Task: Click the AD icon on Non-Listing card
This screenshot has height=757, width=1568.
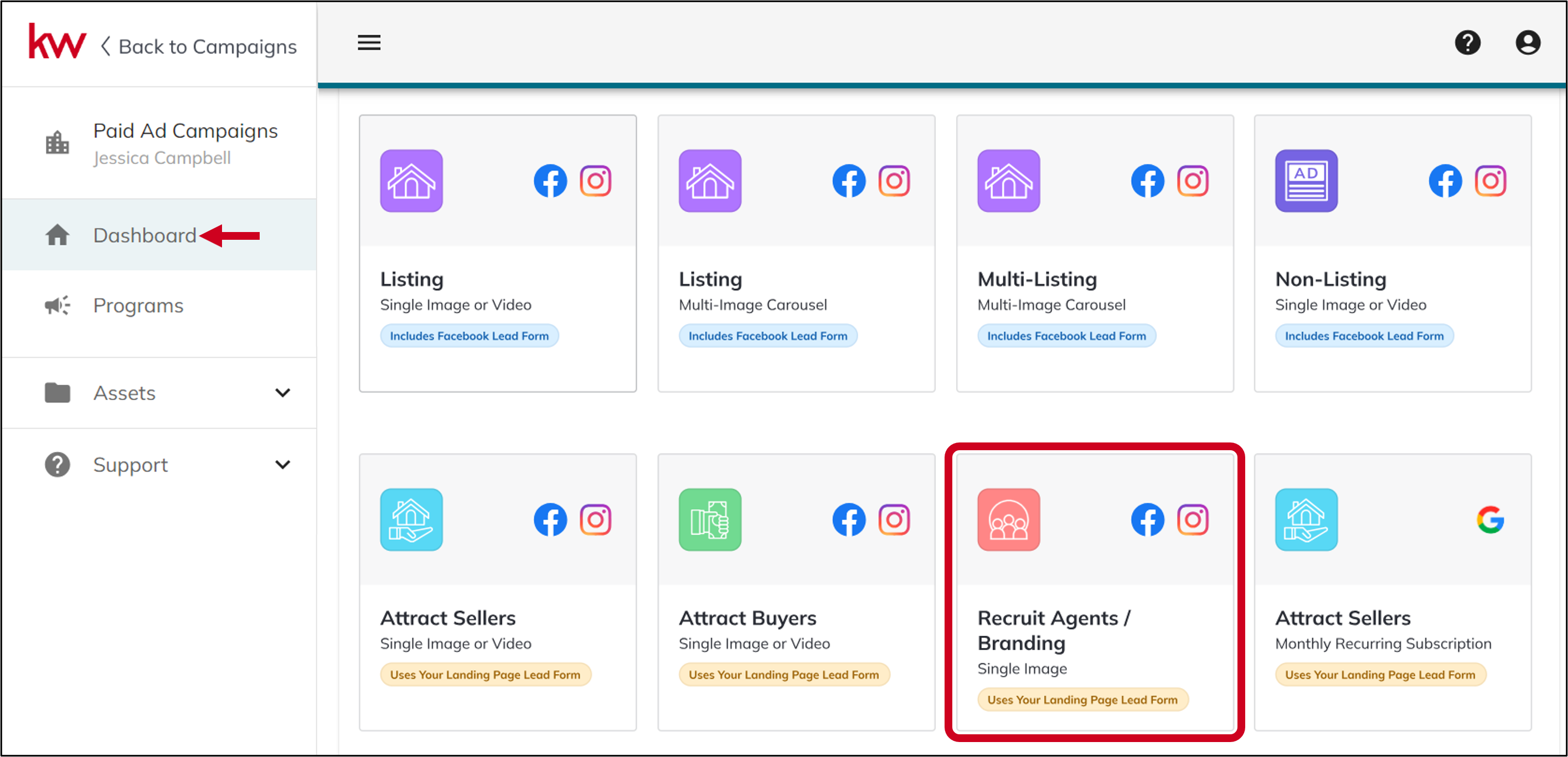Action: click(1306, 181)
